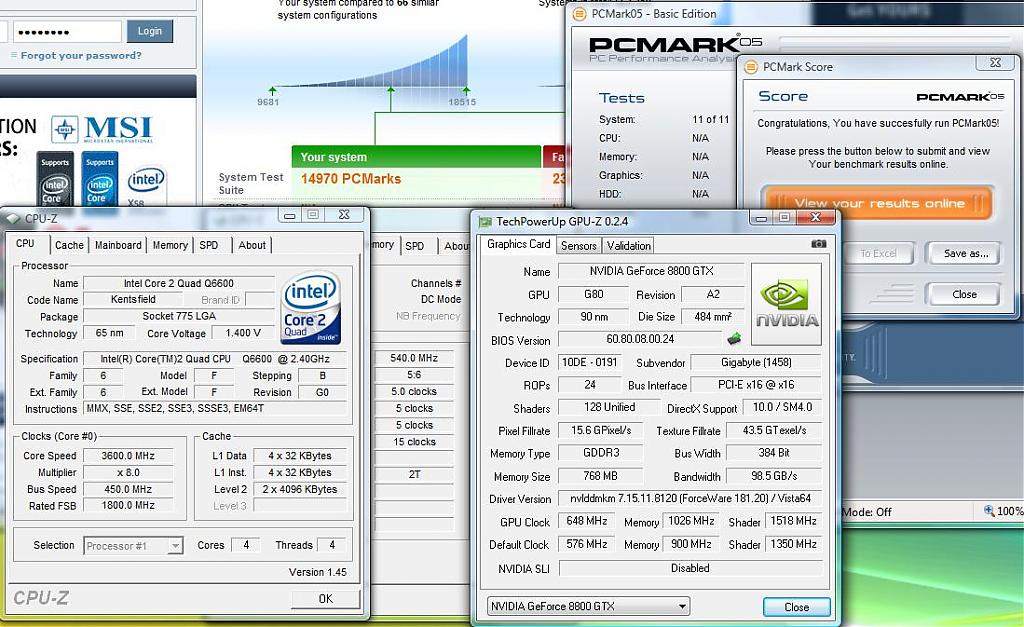The image size is (1024, 627).
Task: Open the About tab in front CPU-Z
Action: [x=252, y=245]
